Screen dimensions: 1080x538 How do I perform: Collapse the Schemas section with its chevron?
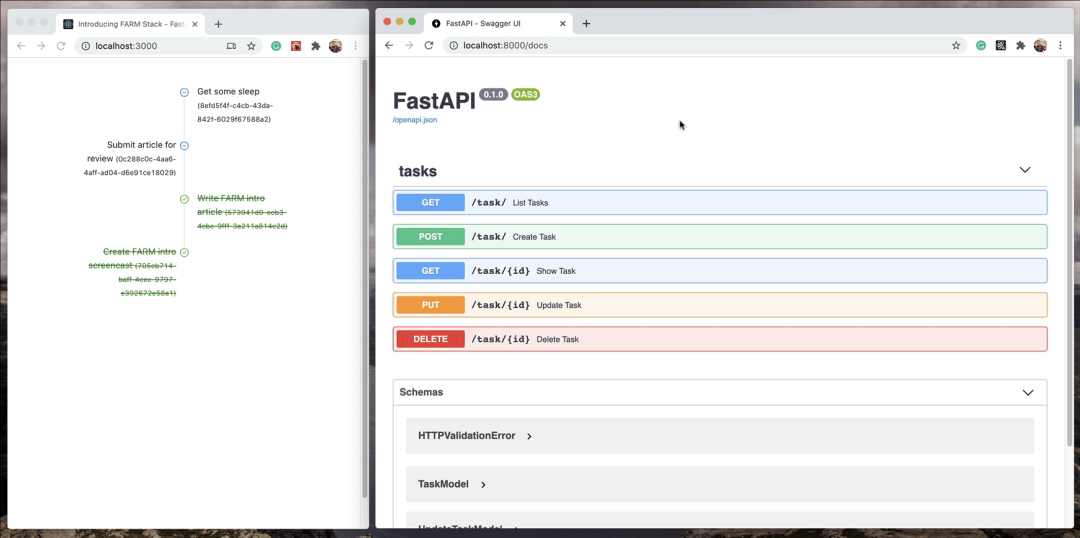point(1028,393)
